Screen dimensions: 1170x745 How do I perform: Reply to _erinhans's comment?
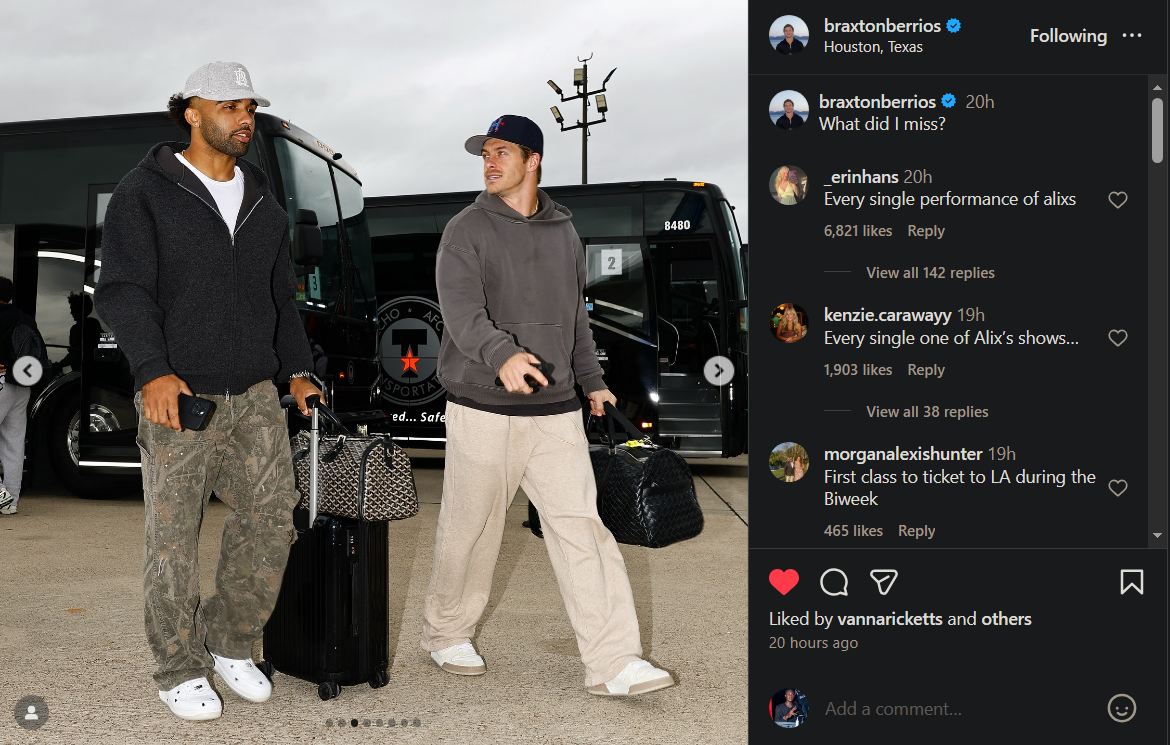coord(925,231)
